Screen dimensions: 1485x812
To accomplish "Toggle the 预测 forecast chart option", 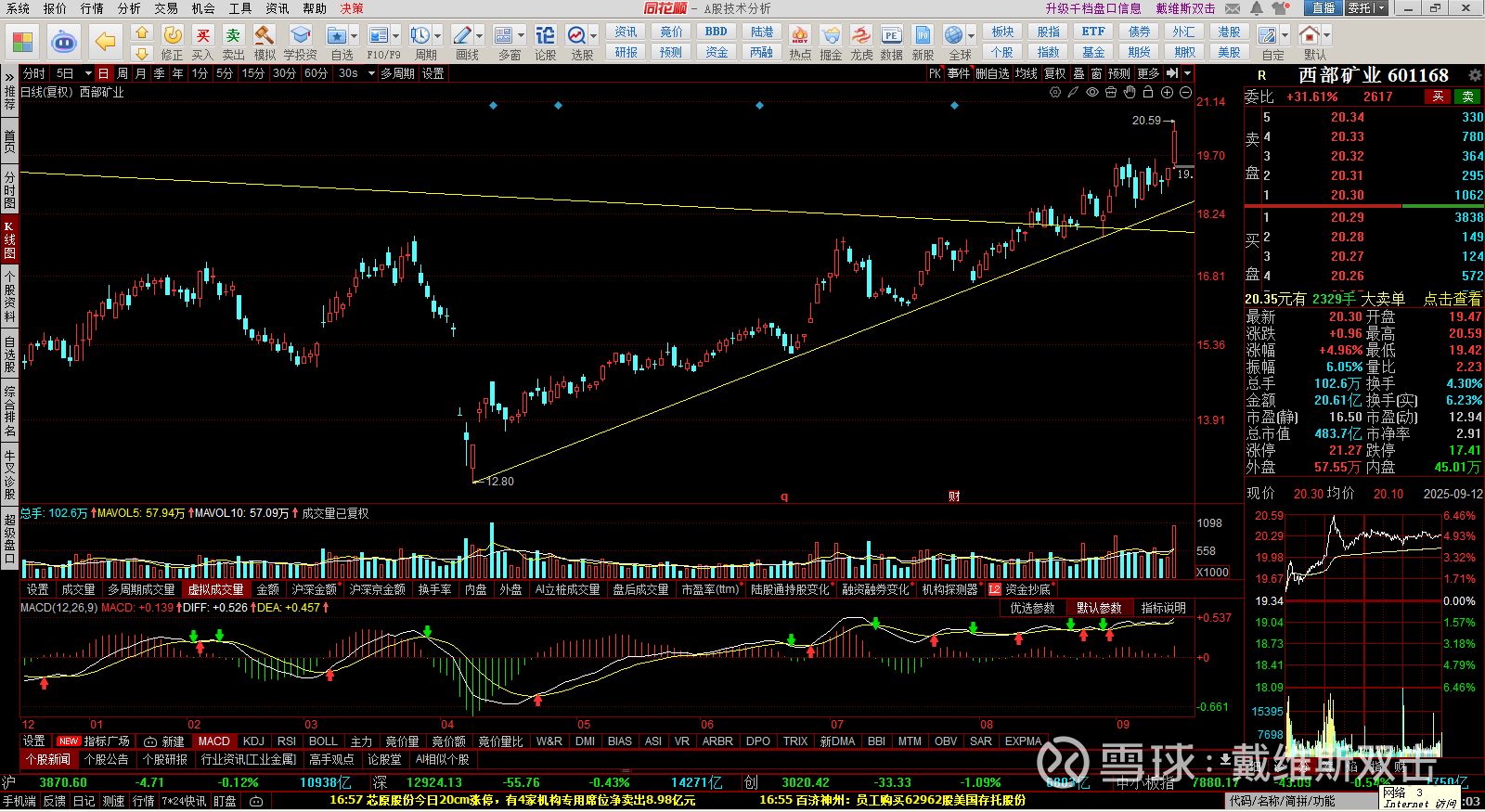I will 1119,73.
